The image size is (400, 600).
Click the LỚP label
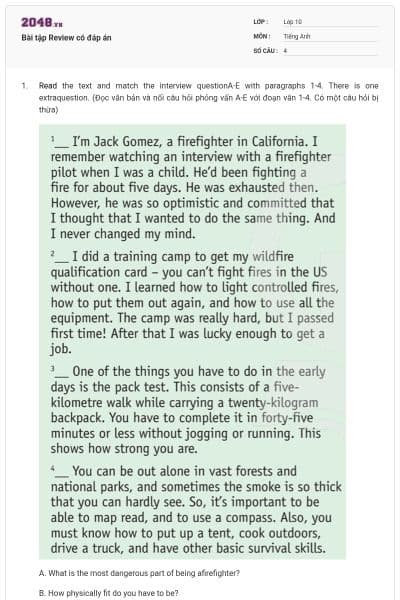tap(260, 22)
